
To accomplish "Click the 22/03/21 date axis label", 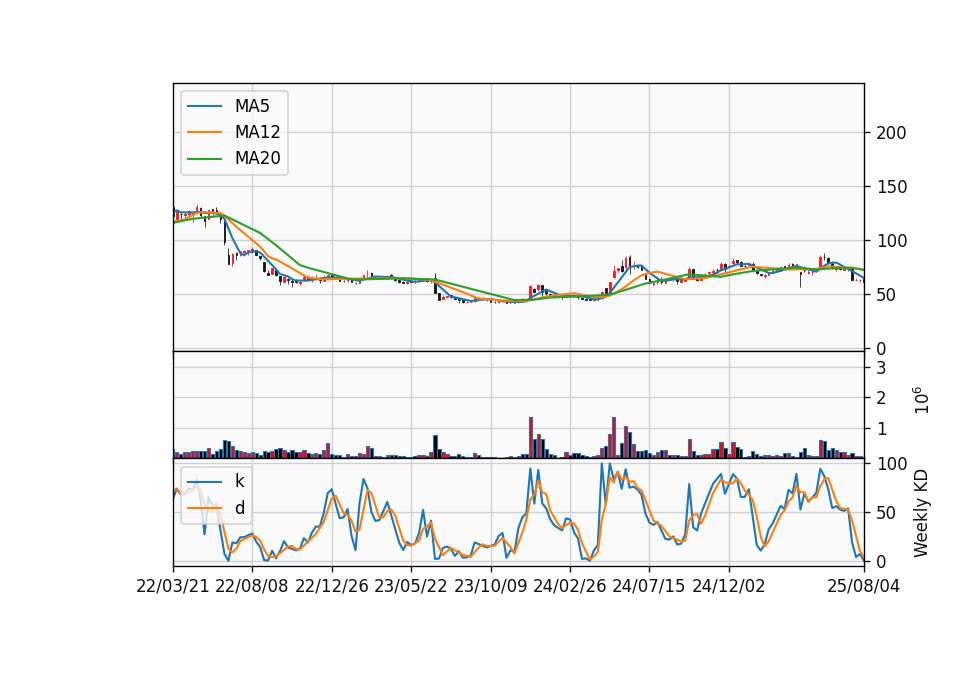I will tap(173, 586).
